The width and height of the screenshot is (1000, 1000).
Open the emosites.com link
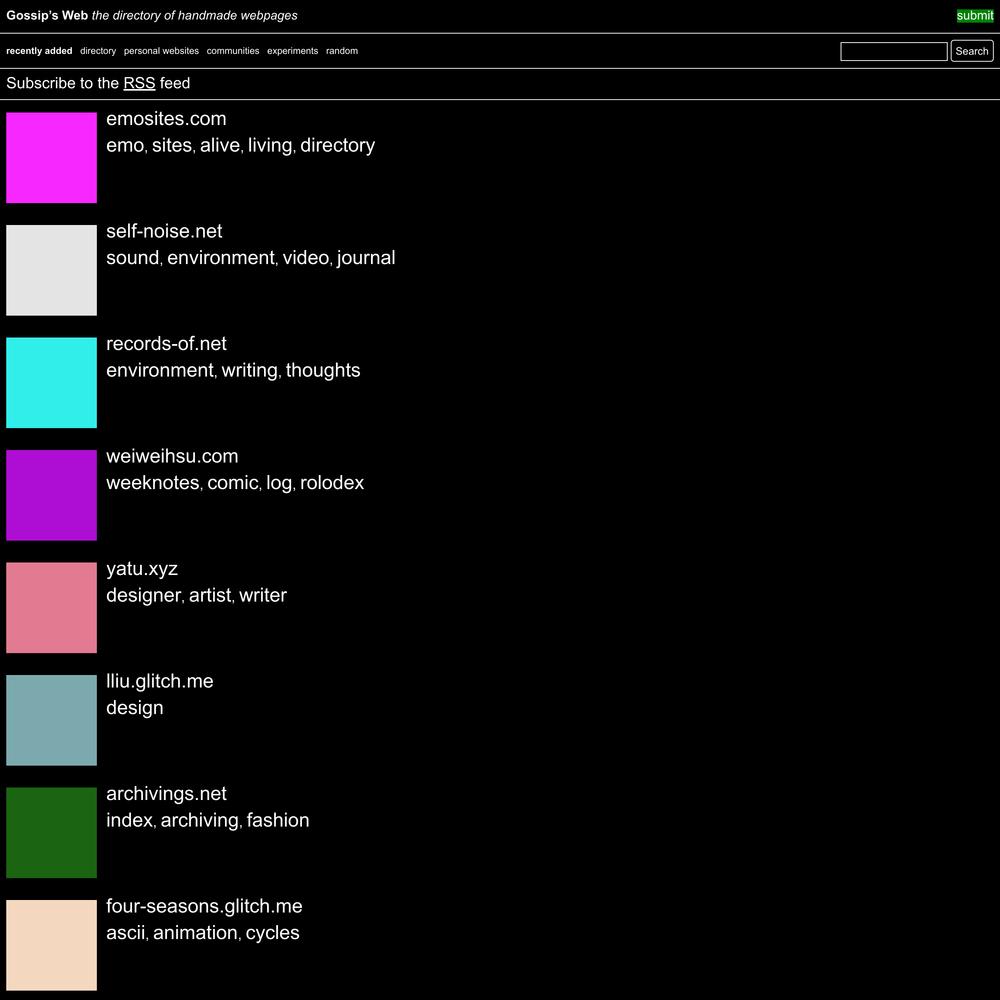click(166, 119)
